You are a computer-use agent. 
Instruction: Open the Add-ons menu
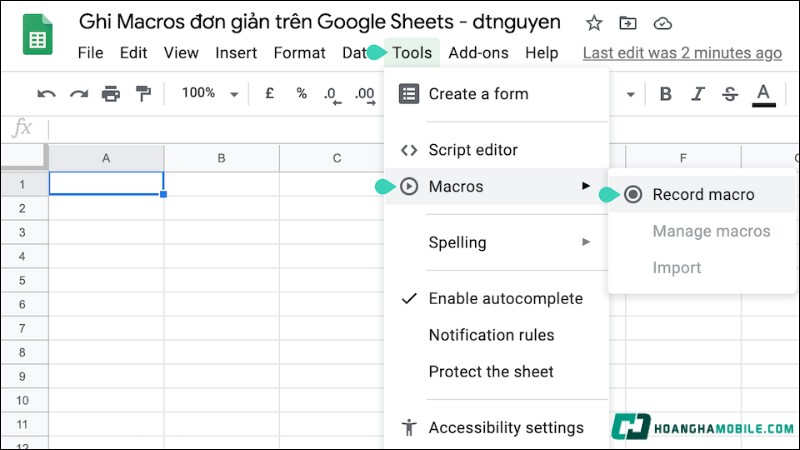[478, 53]
